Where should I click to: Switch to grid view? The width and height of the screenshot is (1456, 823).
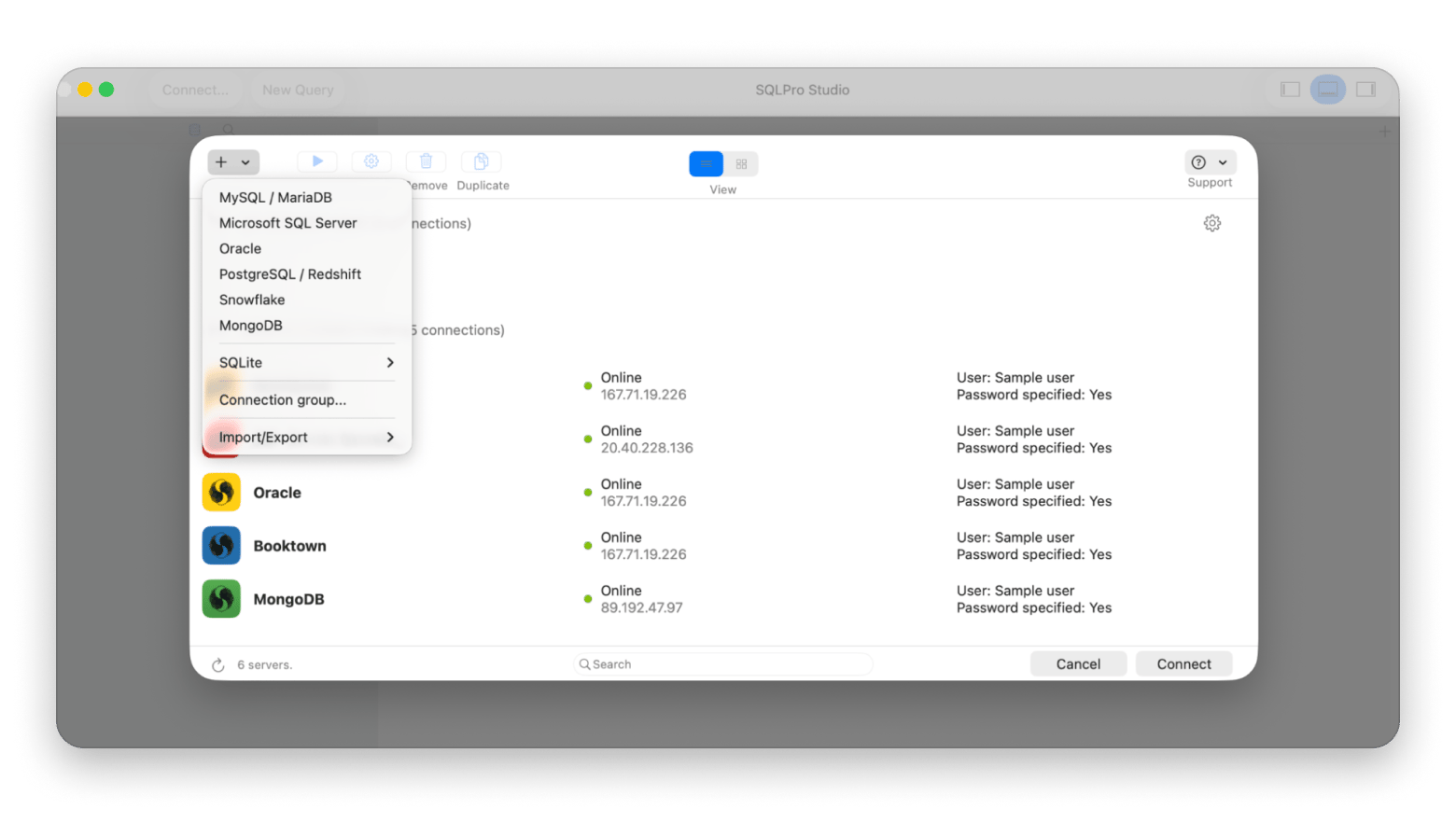741,164
